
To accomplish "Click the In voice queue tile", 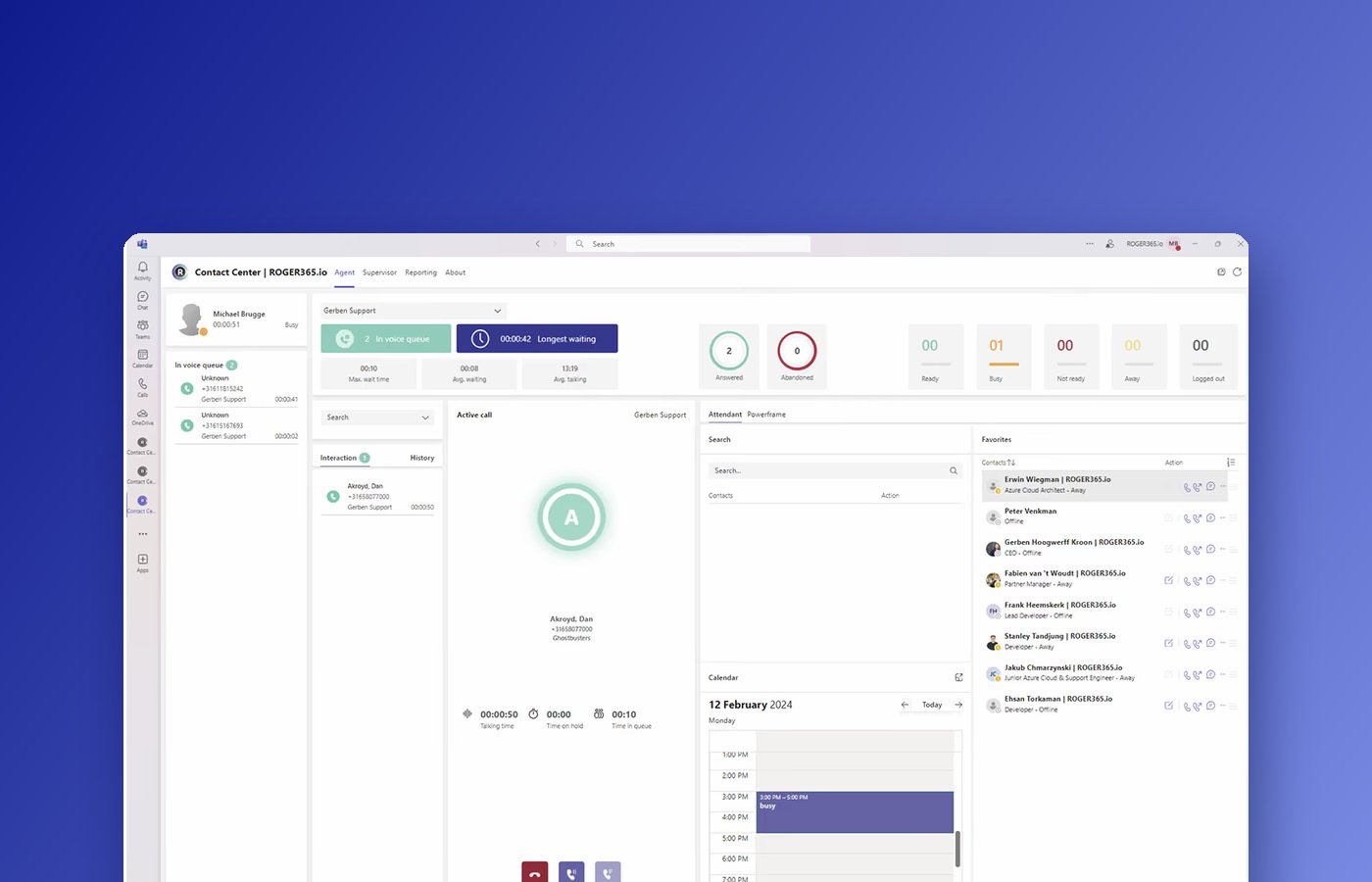I will tap(386, 338).
